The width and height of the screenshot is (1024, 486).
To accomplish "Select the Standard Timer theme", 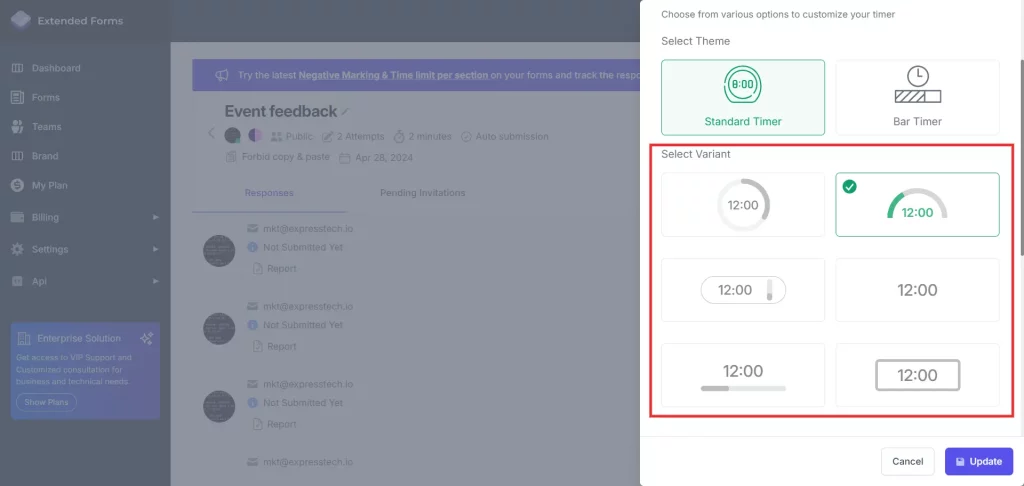I will tap(742, 97).
